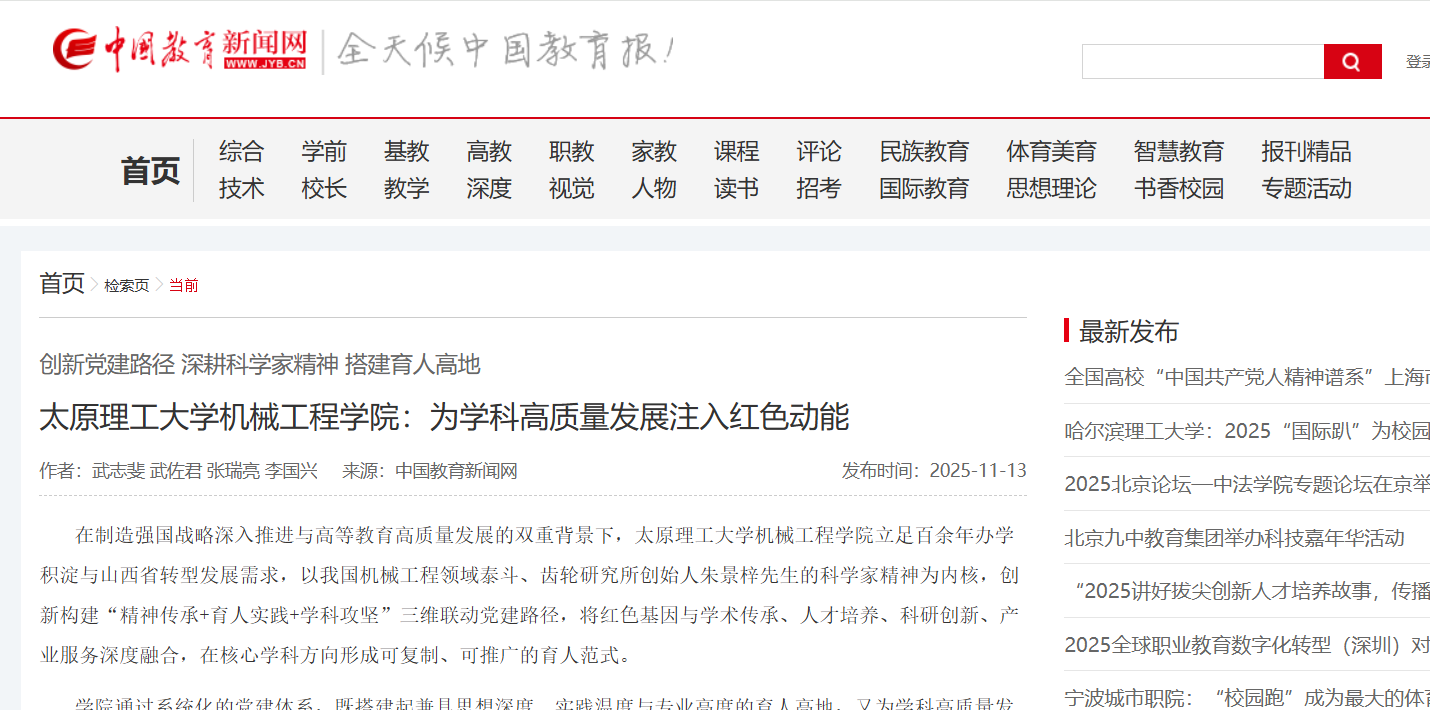Type in the search input field
The image size is (1430, 710).
[1202, 62]
